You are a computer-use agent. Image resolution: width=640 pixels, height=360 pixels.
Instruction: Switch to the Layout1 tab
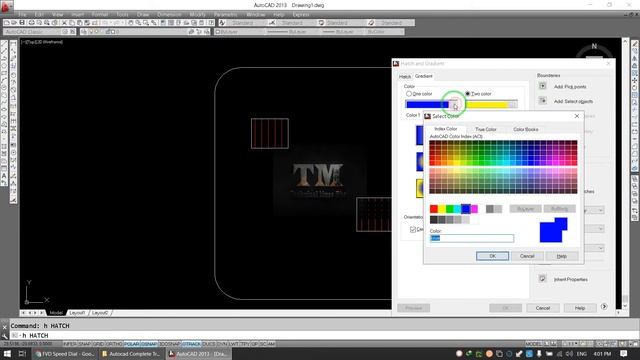77,313
